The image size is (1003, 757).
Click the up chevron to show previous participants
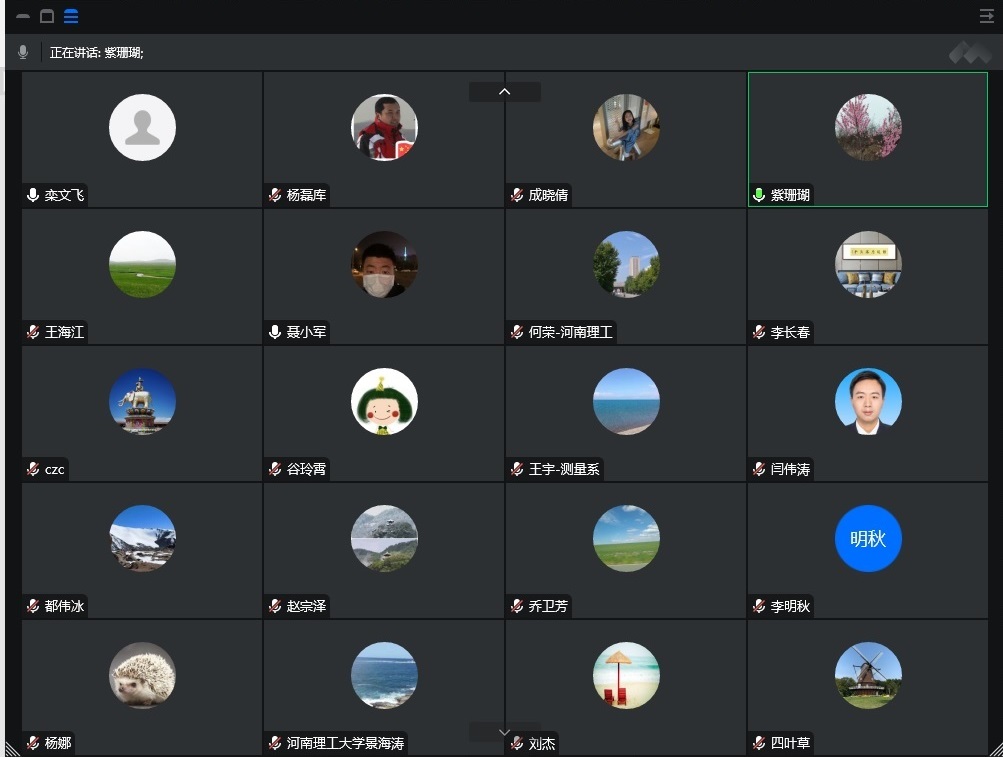(504, 92)
